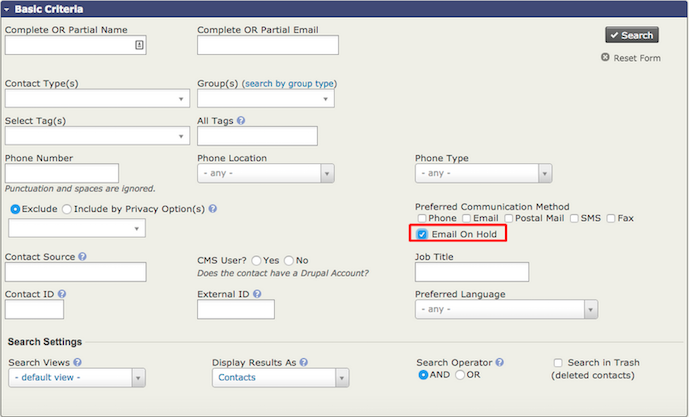
Task: Enable the Search in Trash checkbox
Action: 558,362
